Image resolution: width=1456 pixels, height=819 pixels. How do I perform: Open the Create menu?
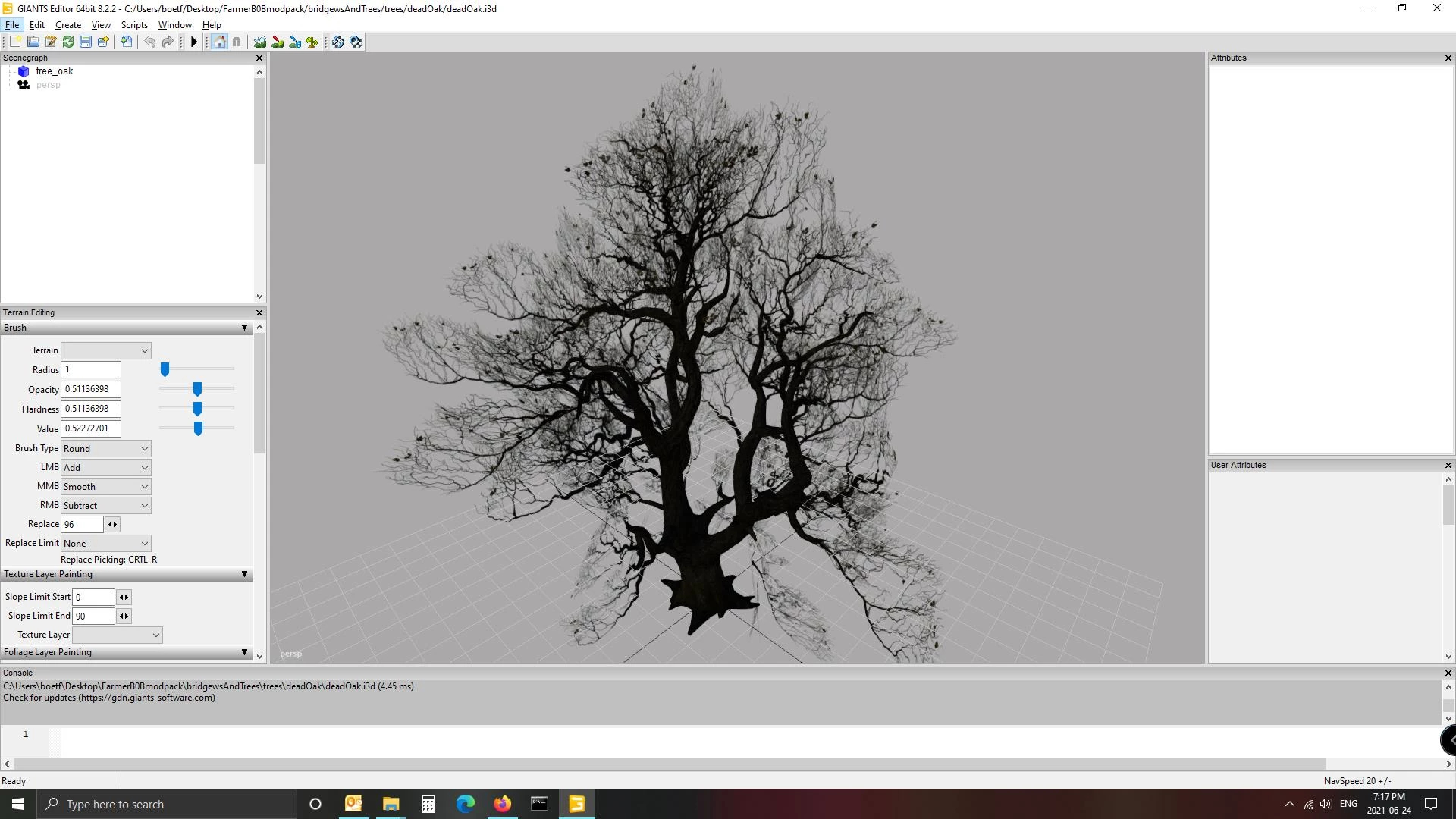coord(67,25)
